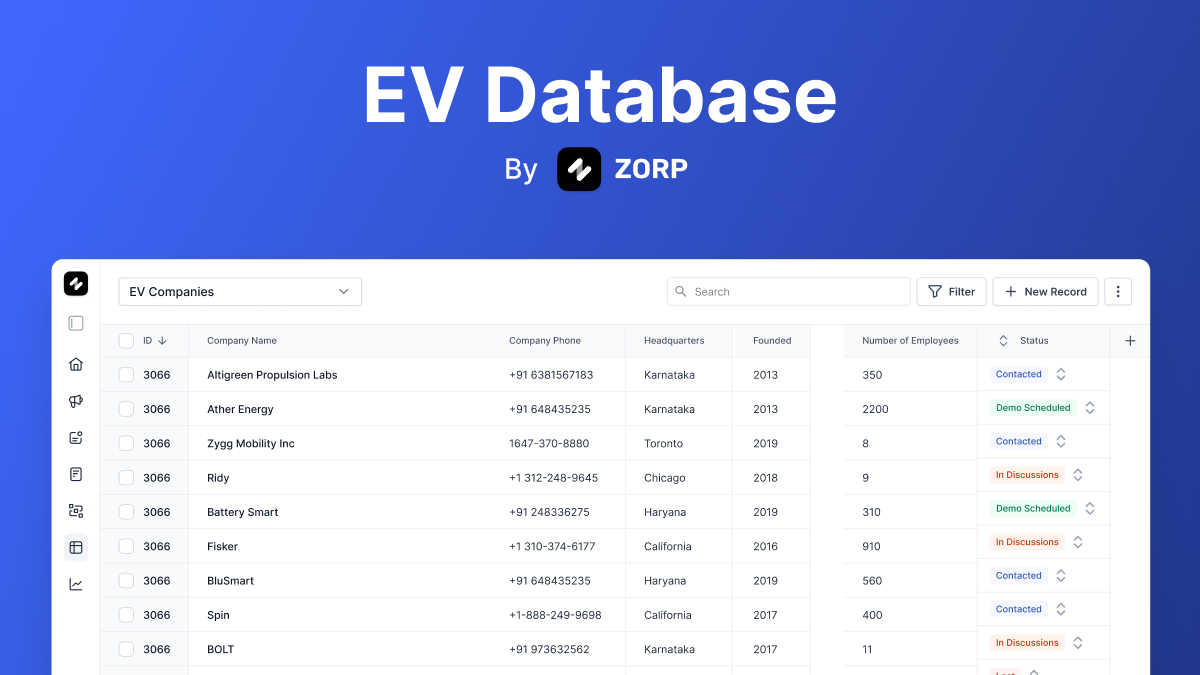Select the workflow icon in sidebar
1200x675 pixels.
point(76,510)
